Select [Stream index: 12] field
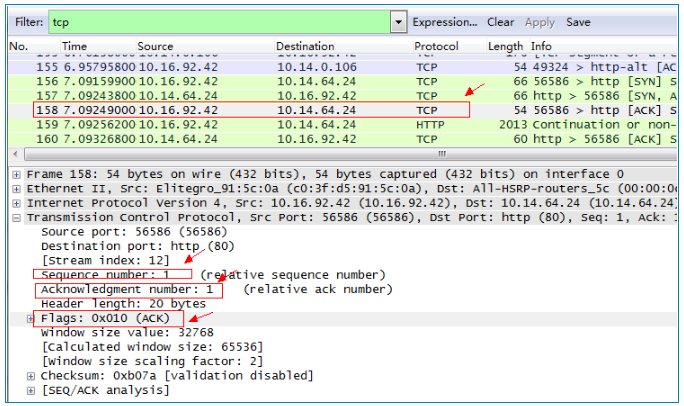Screen dimensions: 684x406 tap(105, 261)
